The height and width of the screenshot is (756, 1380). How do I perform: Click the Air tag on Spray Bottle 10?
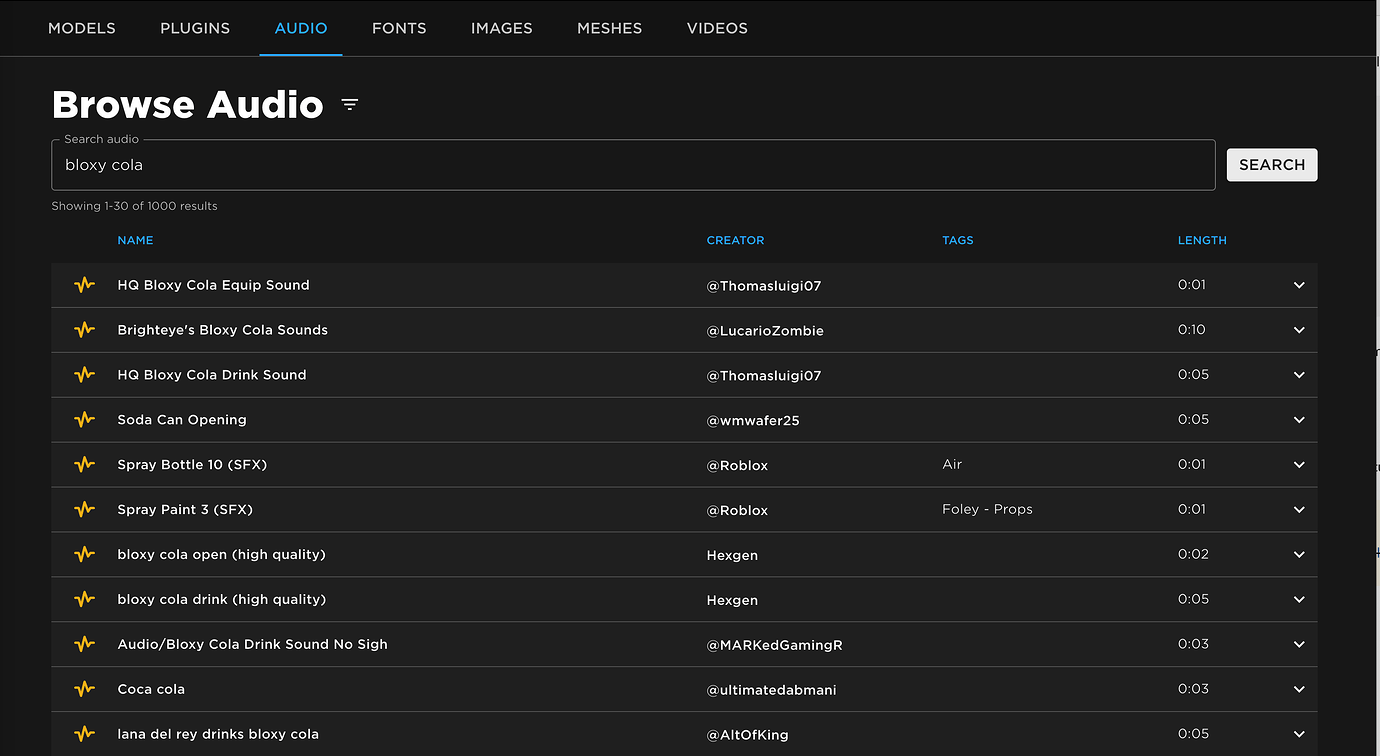tap(952, 465)
